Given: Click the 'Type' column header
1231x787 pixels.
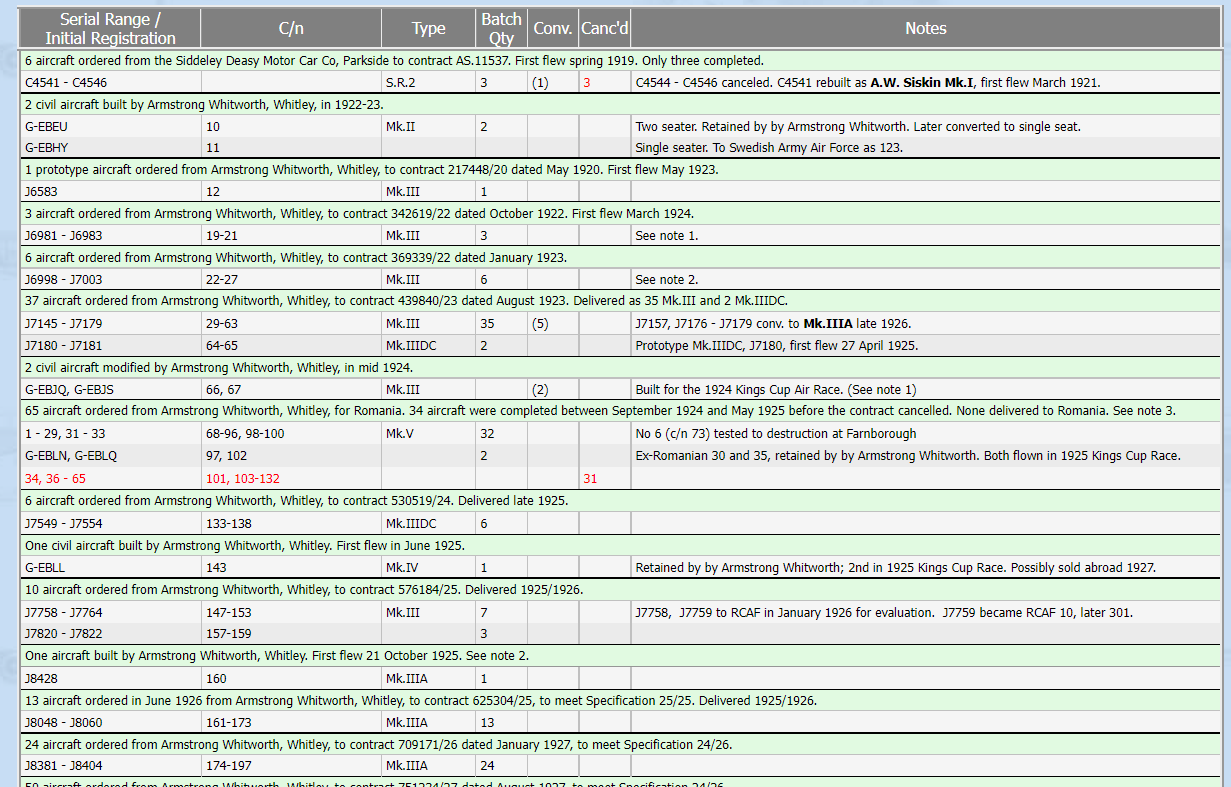Looking at the screenshot, I should 428,28.
